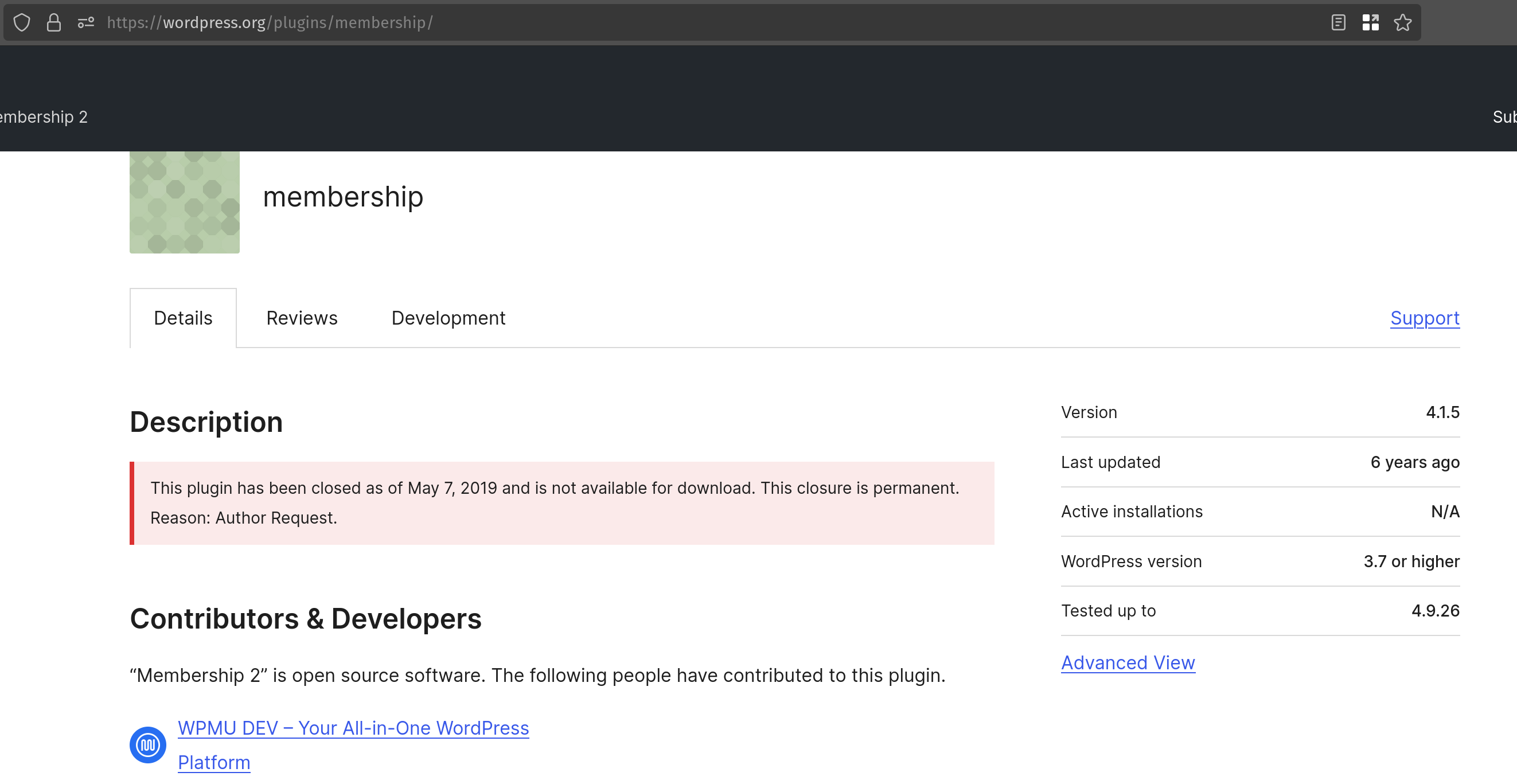Toggle reader view icon

(1338, 22)
